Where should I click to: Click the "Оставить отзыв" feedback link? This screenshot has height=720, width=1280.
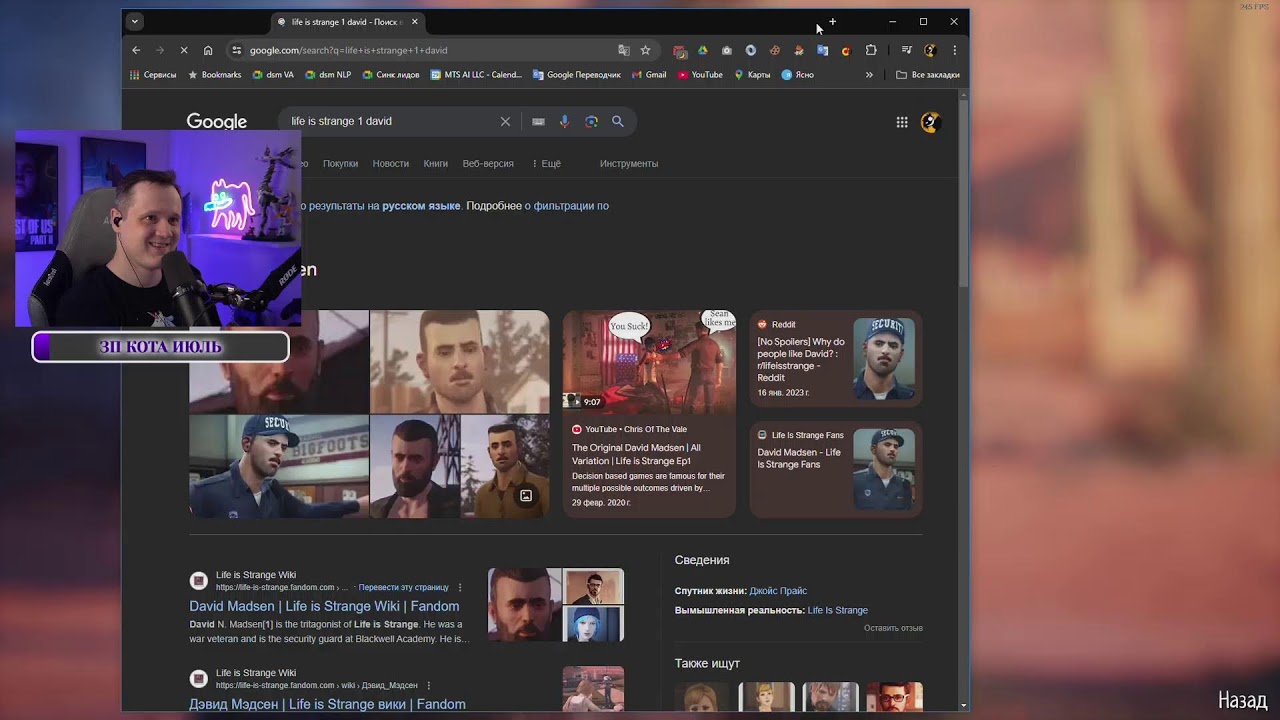pyautogui.click(x=893, y=628)
